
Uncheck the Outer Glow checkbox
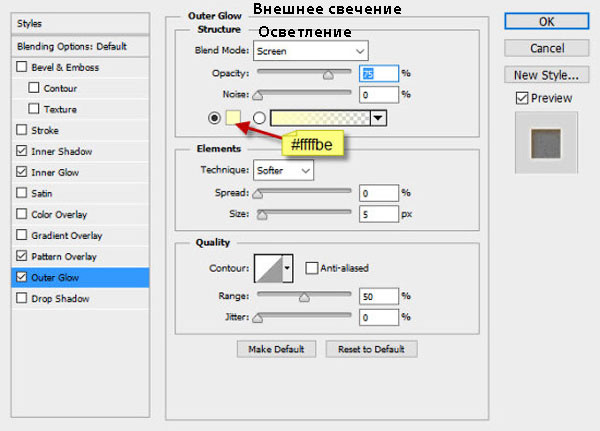point(21,277)
